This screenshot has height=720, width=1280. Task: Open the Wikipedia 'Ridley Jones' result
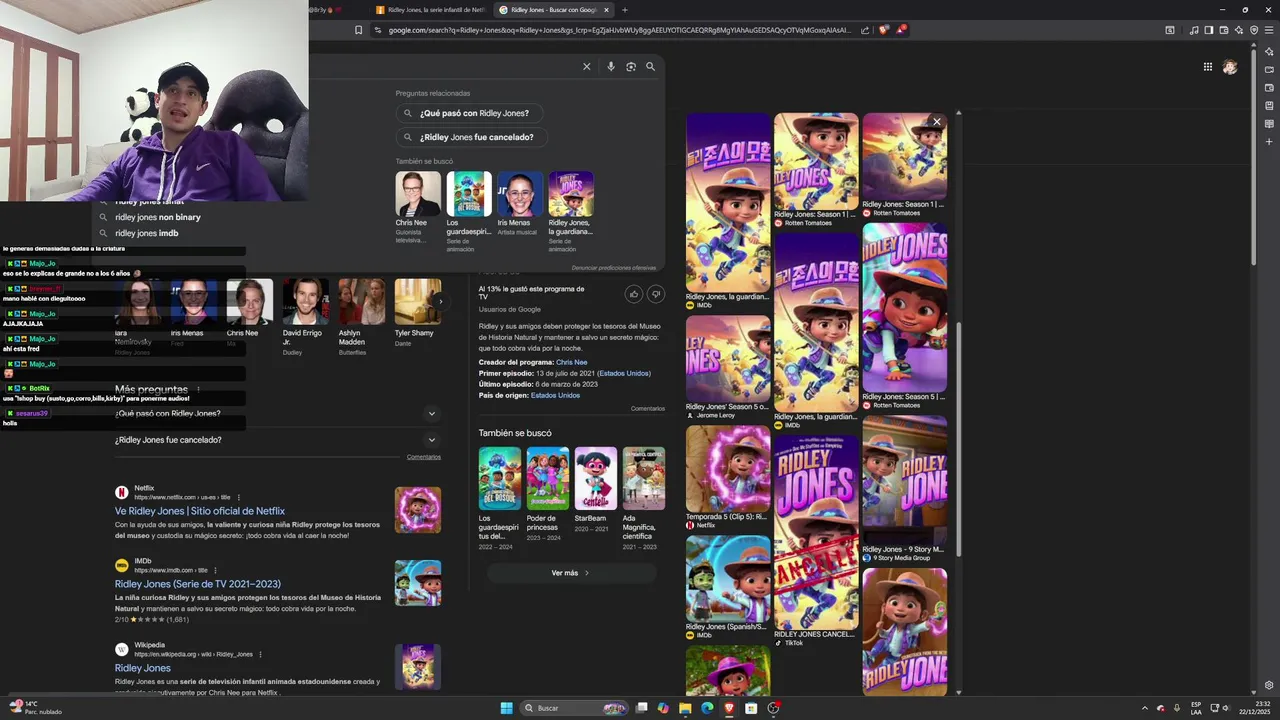143,668
